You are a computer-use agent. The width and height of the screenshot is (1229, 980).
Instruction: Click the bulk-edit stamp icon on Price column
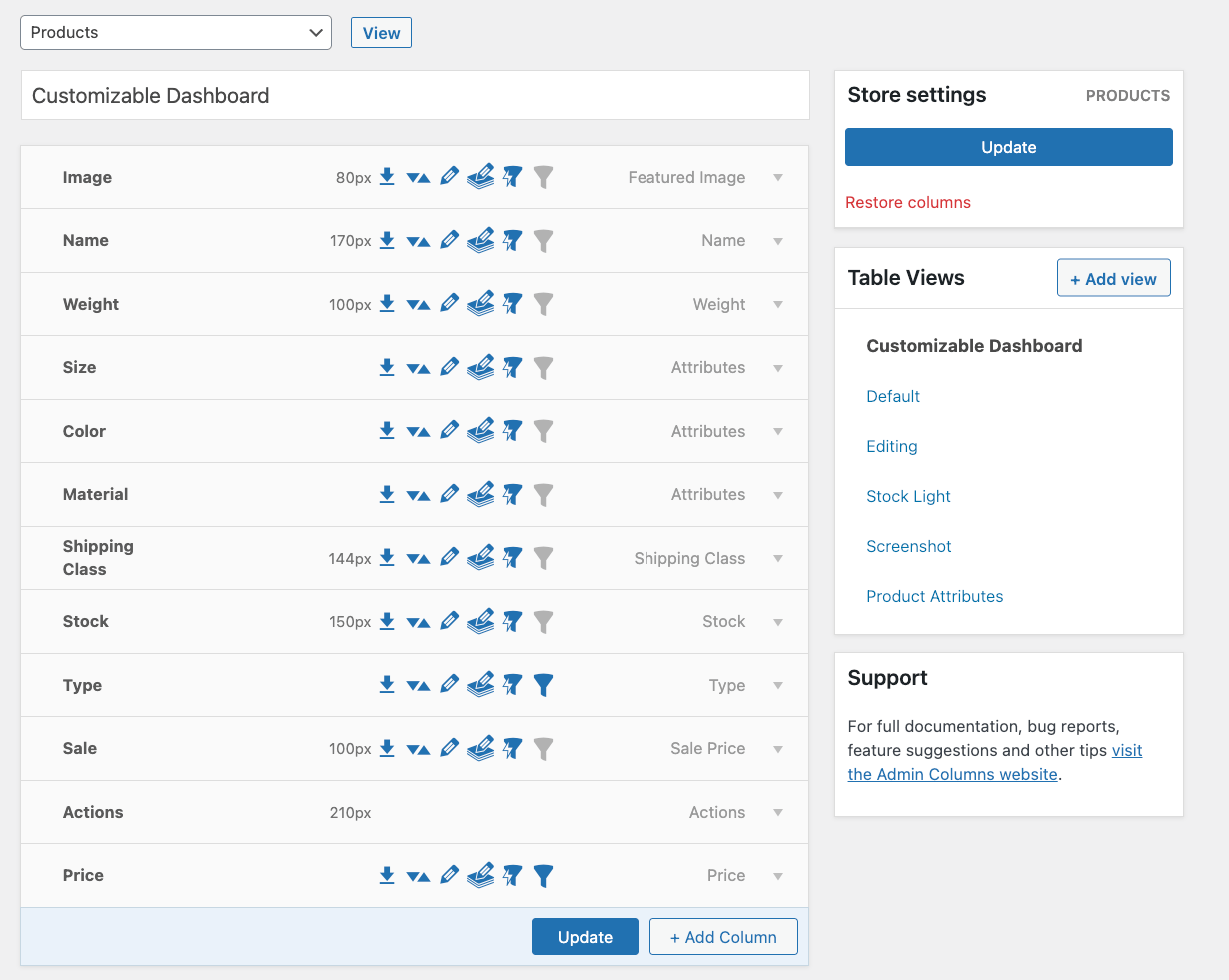pyautogui.click(x=481, y=875)
